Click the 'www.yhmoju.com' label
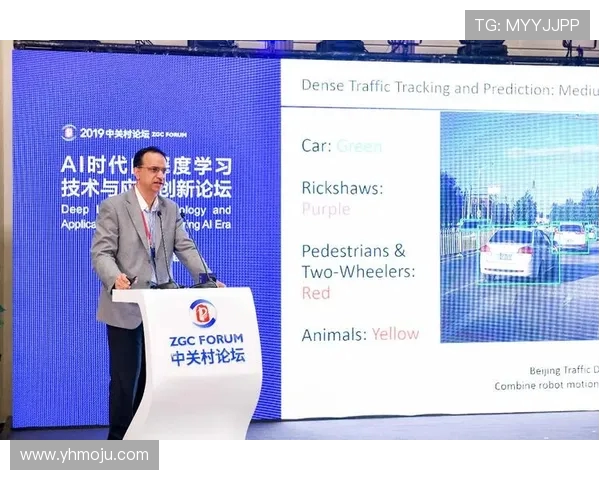600x480 pixels. tap(85, 455)
